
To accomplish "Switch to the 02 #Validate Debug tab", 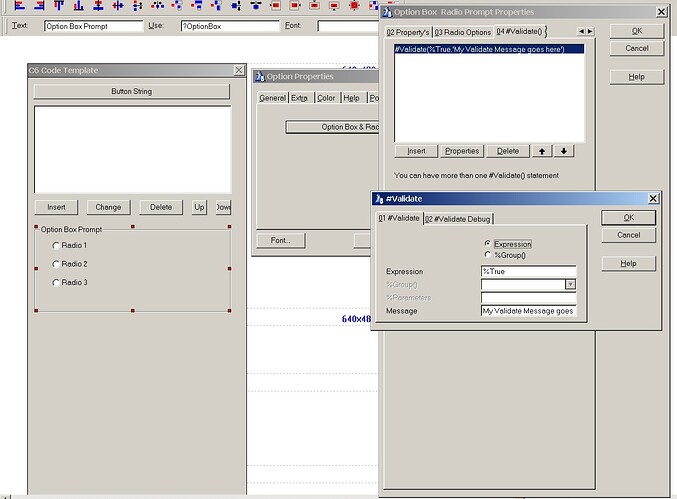I will point(458,219).
